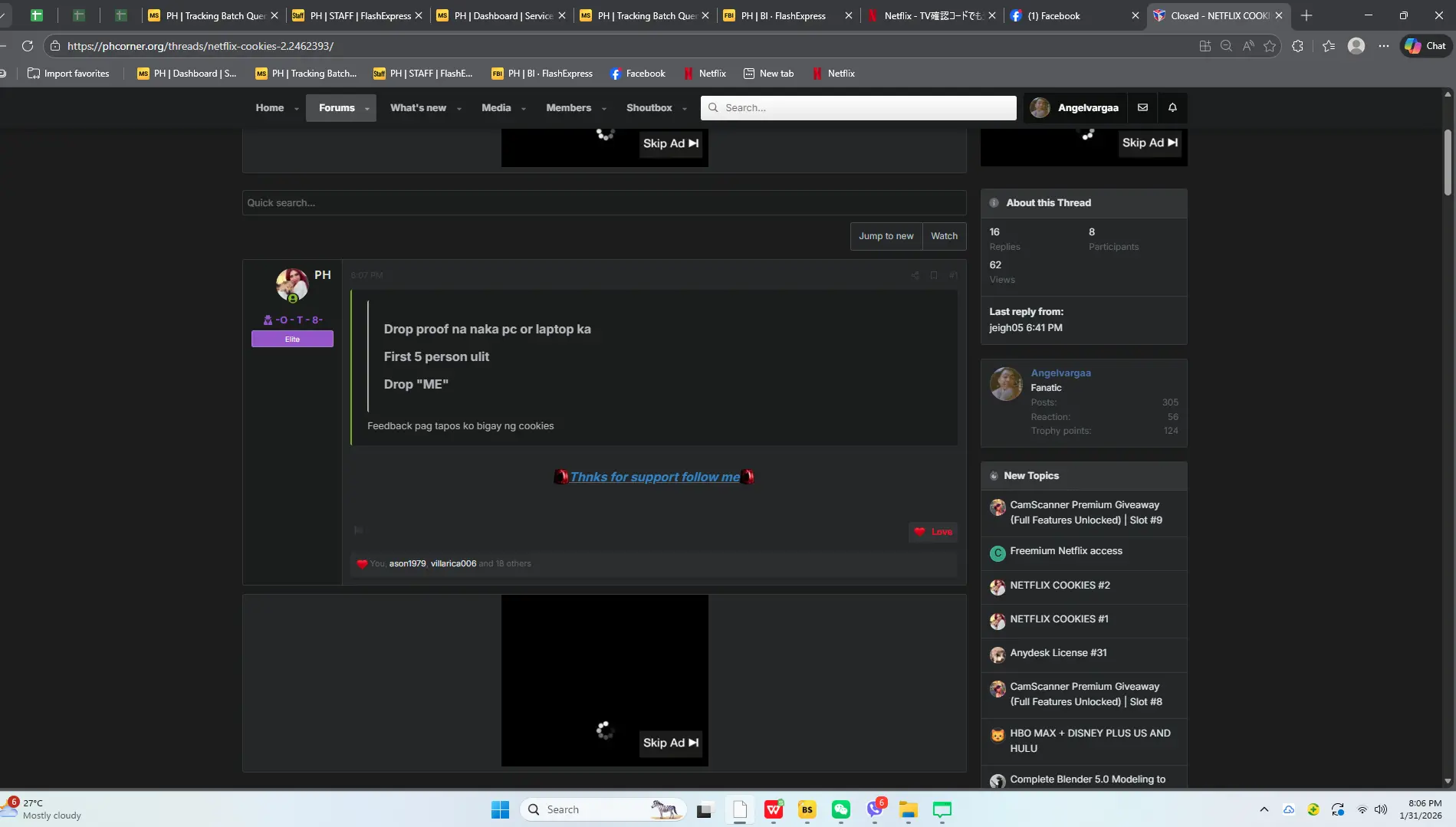Open Copilot Chat button
The height and width of the screenshot is (827, 1456).
[1425, 46]
